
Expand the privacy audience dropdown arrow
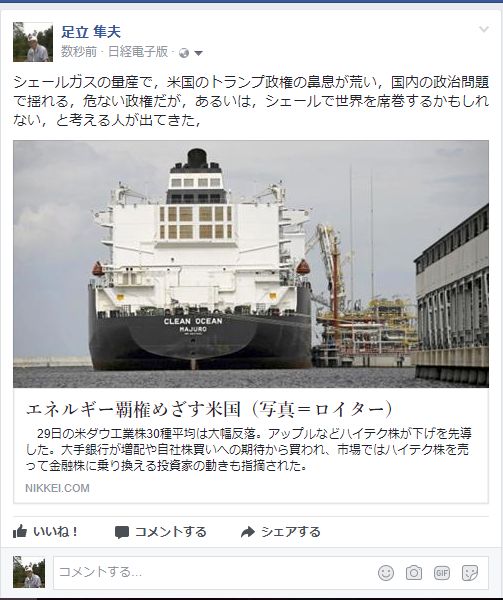pos(198,53)
